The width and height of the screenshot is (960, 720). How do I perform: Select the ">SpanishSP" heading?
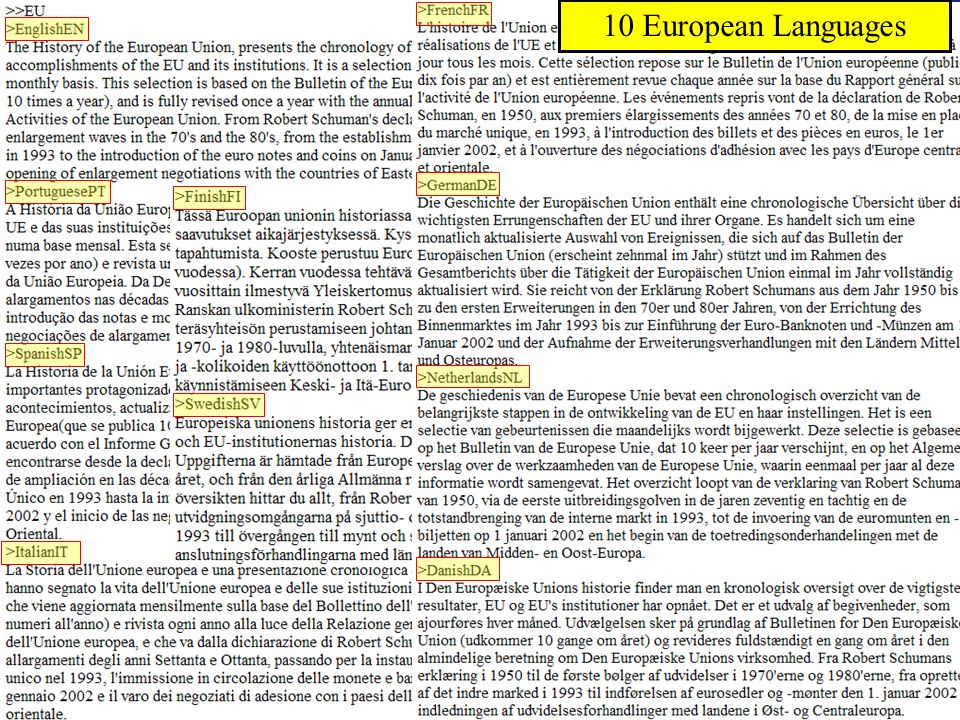pyautogui.click(x=44, y=354)
